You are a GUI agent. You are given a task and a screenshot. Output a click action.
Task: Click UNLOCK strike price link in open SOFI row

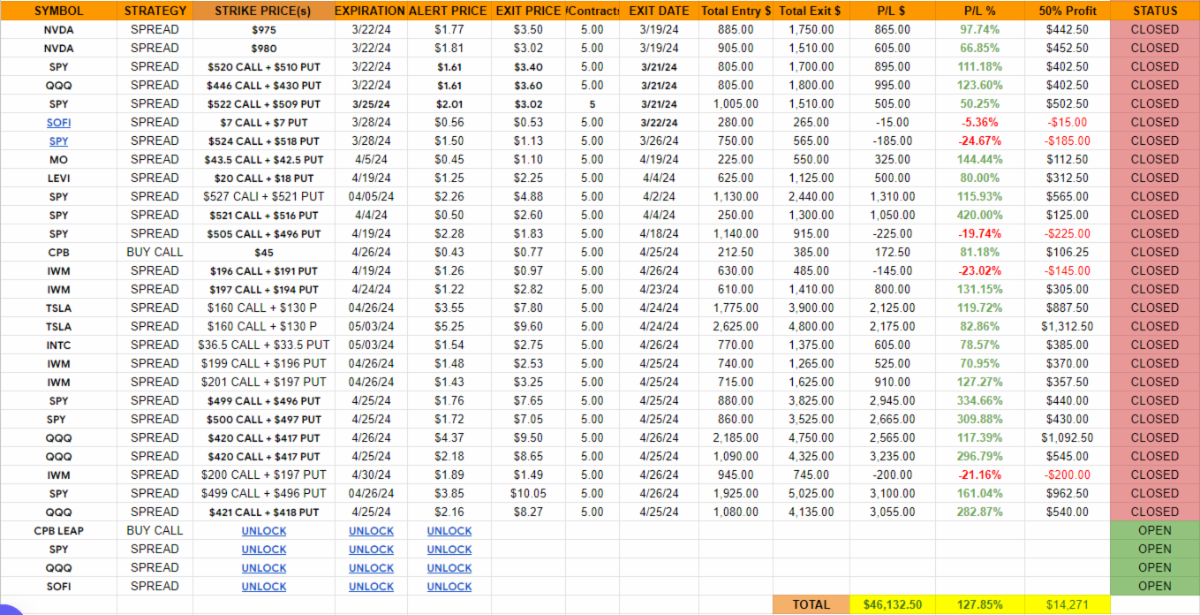coord(264,586)
